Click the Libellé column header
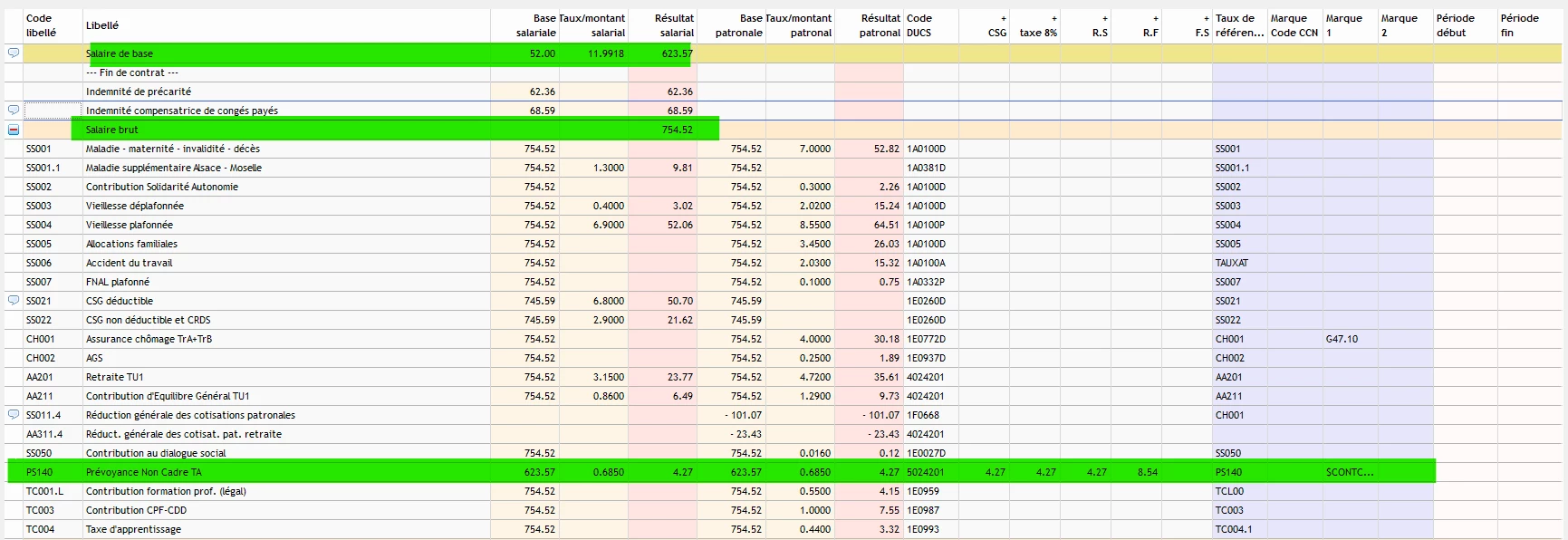 [x=102, y=25]
